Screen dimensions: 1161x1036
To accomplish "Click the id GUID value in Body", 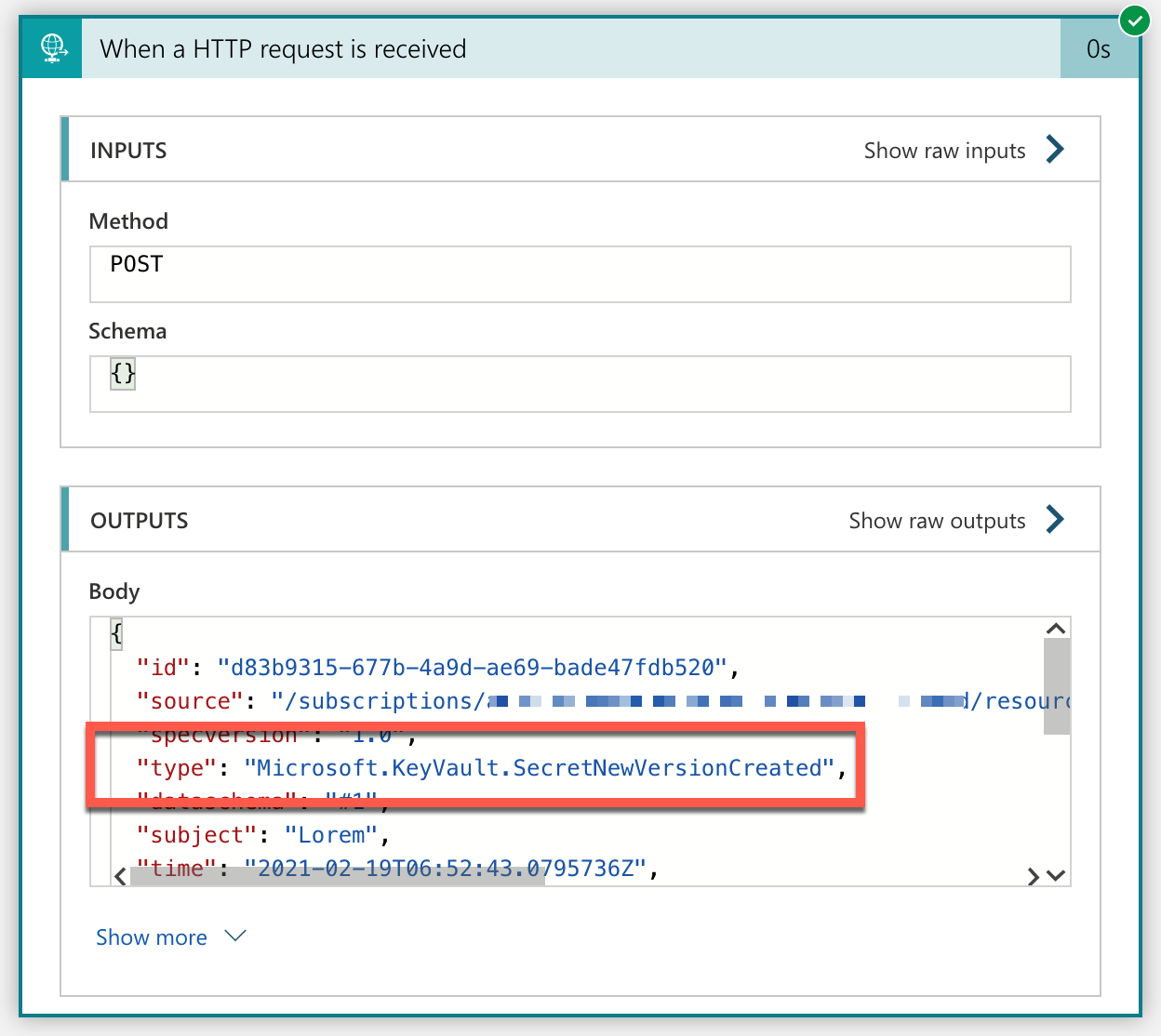I will tap(472, 668).
